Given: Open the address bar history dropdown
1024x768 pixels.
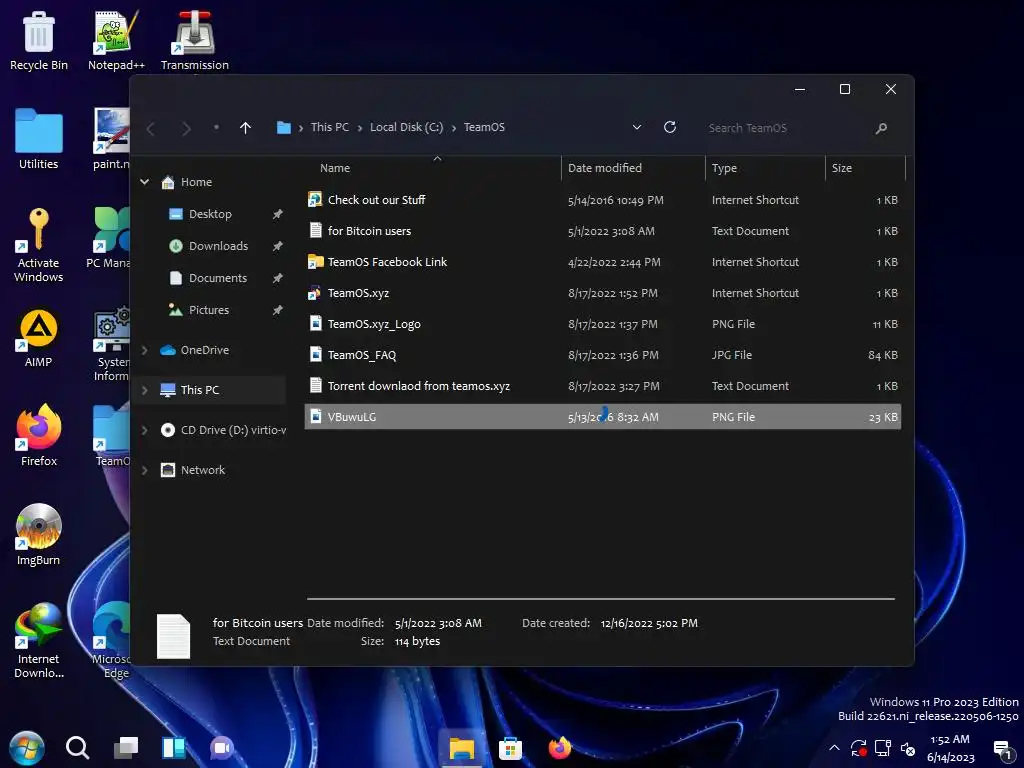Looking at the screenshot, I should coord(637,127).
